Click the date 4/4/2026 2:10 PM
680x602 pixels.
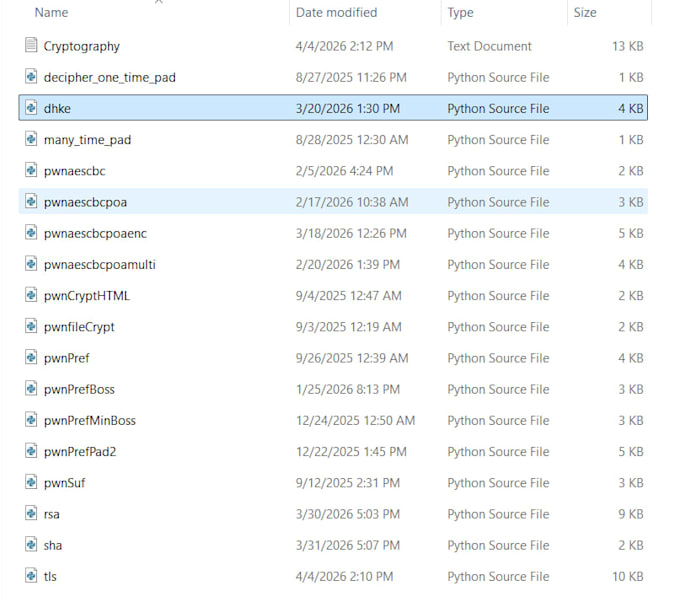click(x=344, y=576)
